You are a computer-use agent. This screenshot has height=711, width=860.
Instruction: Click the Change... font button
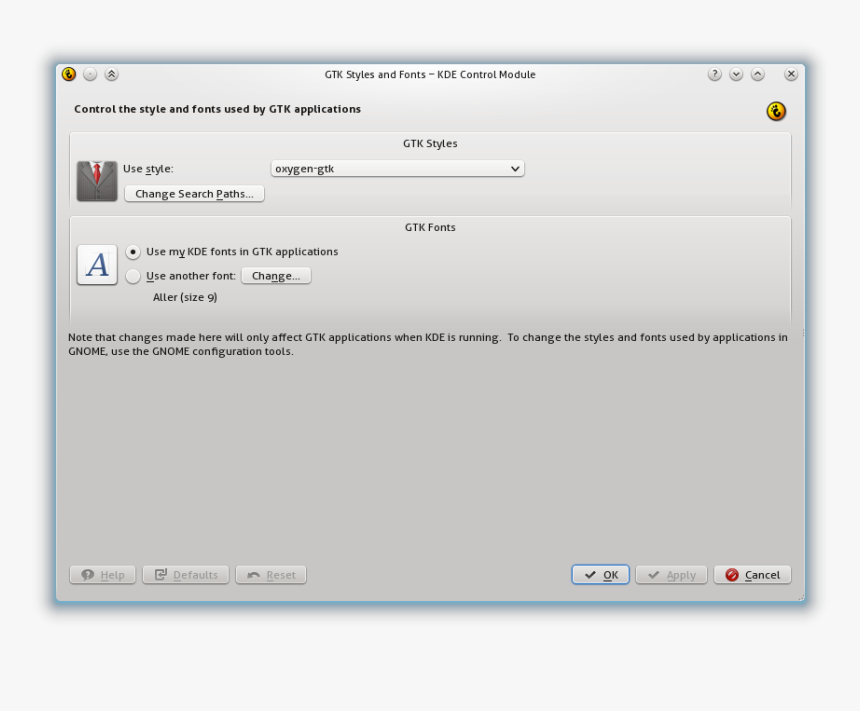[x=276, y=276]
